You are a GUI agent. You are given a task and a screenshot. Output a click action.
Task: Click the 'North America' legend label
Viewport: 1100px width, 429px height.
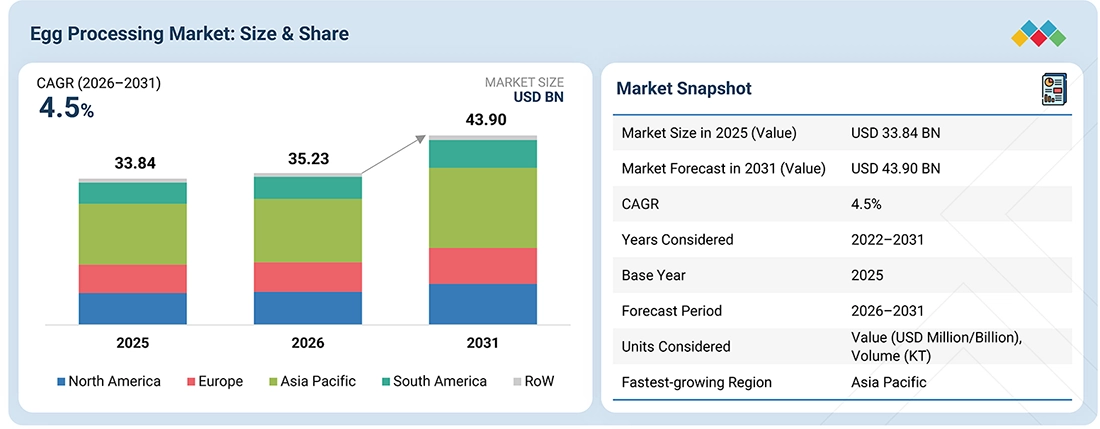[x=114, y=381]
